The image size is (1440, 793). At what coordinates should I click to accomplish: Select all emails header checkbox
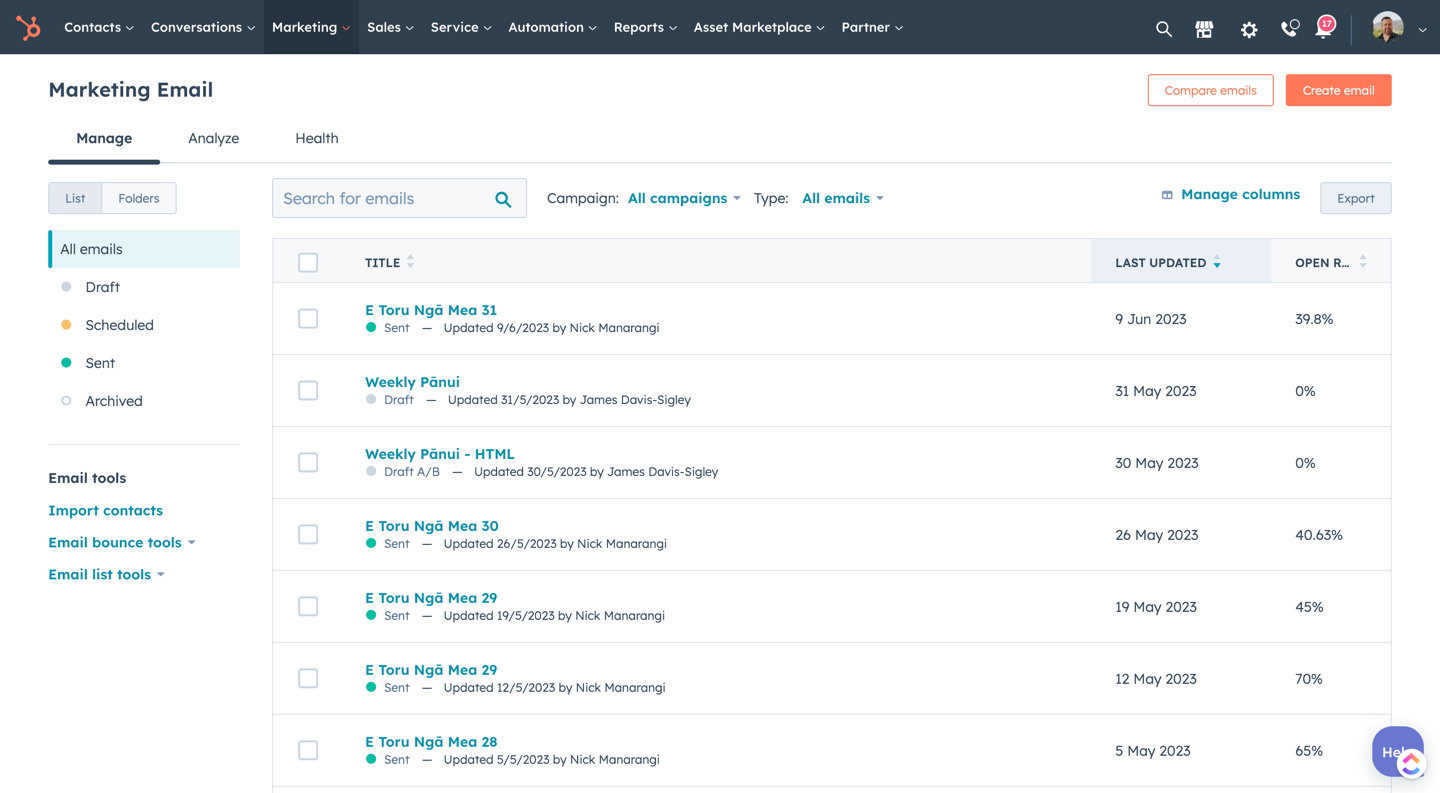308,262
